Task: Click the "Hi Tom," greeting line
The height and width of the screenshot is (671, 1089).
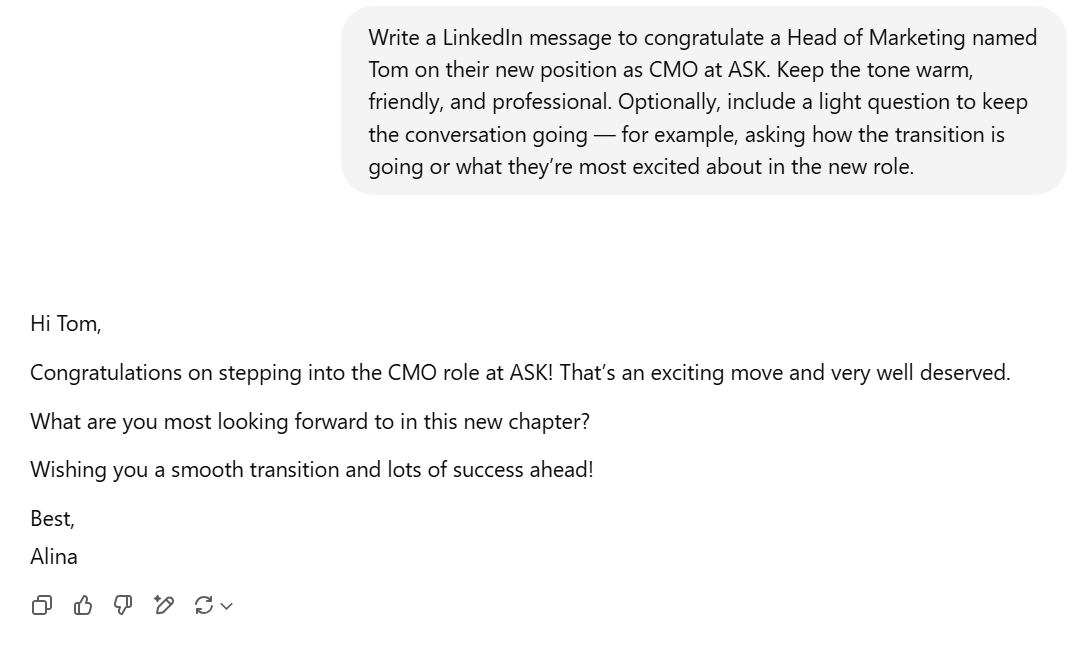Action: (x=66, y=324)
